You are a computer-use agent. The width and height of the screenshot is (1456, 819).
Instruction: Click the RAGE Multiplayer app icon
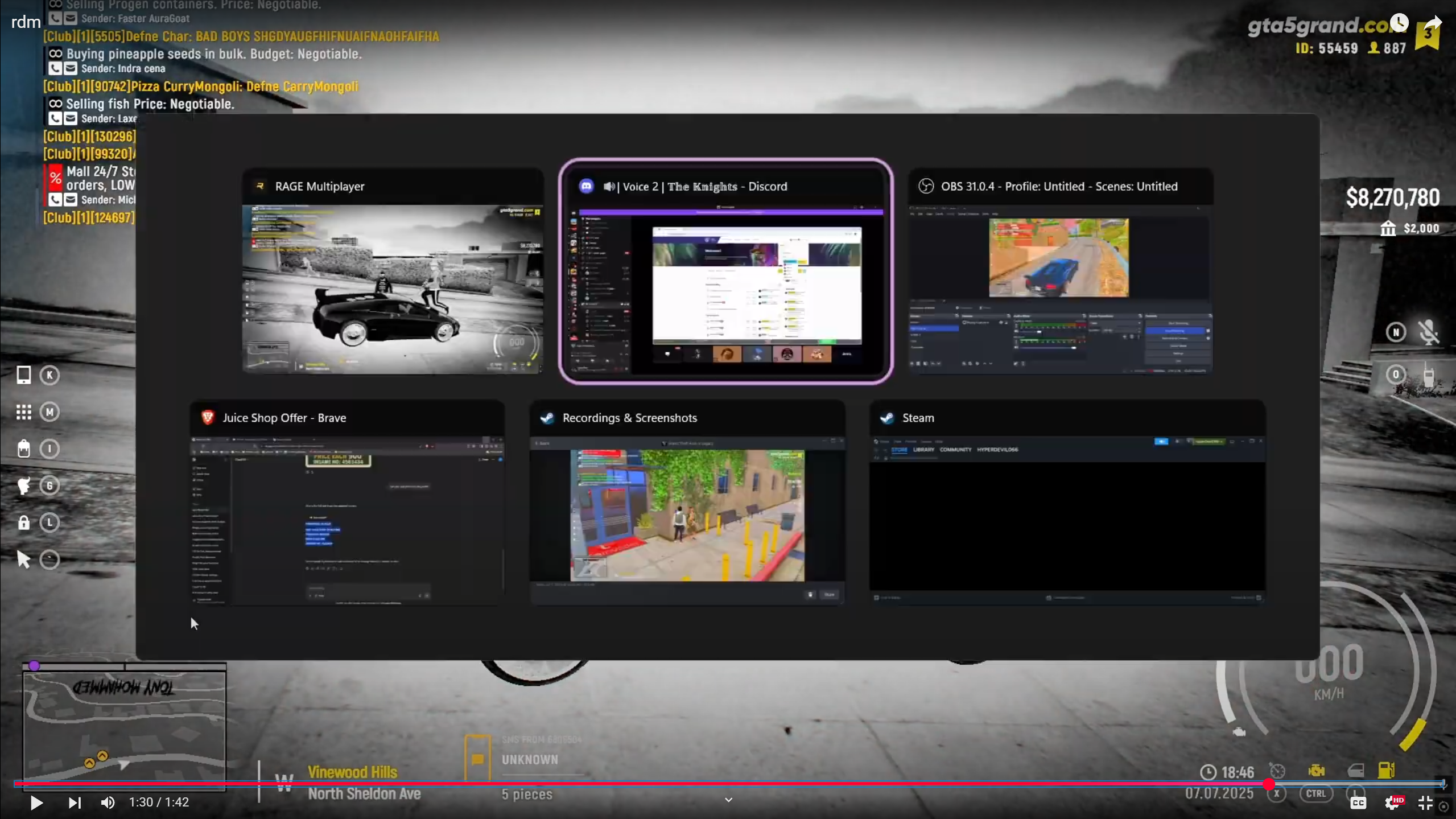coord(260,186)
